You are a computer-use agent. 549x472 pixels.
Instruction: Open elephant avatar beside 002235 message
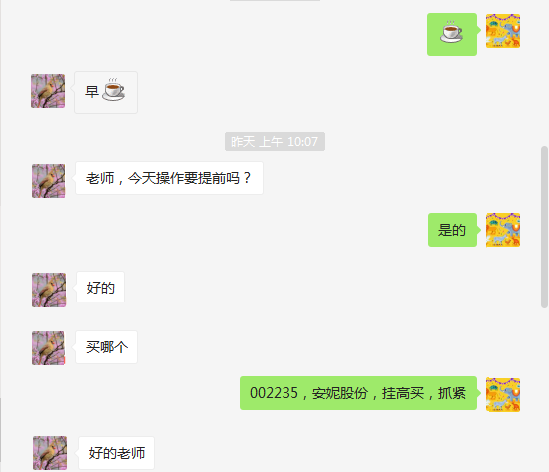tap(503, 394)
